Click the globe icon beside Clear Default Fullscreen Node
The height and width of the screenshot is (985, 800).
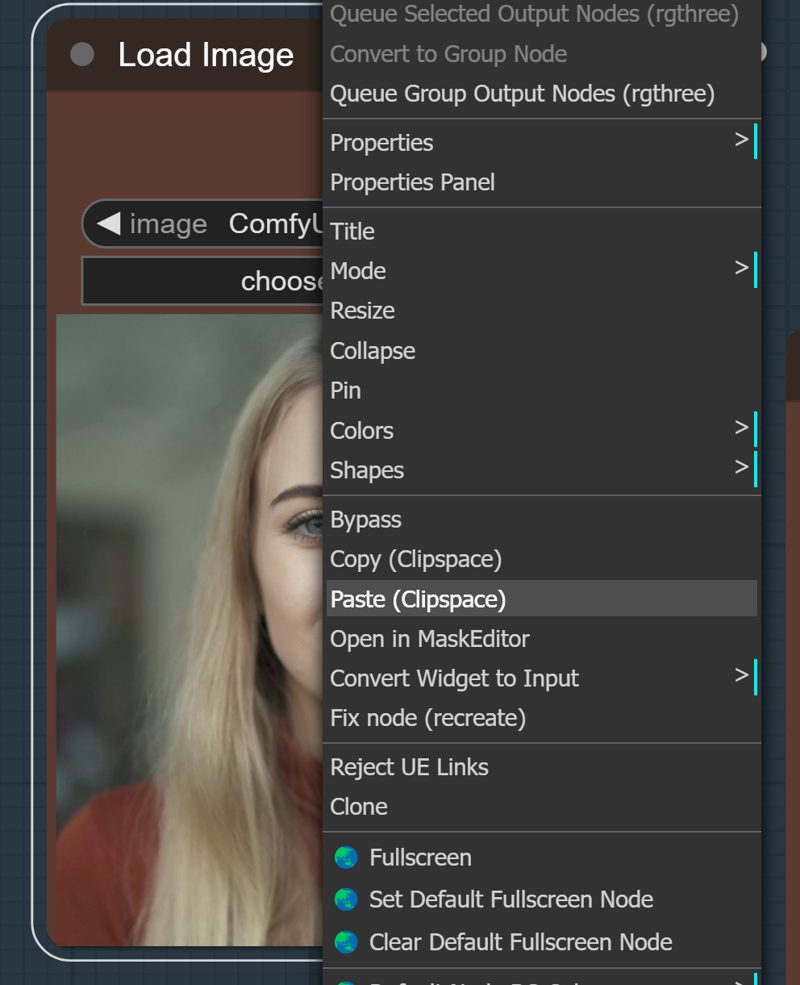pyautogui.click(x=345, y=941)
